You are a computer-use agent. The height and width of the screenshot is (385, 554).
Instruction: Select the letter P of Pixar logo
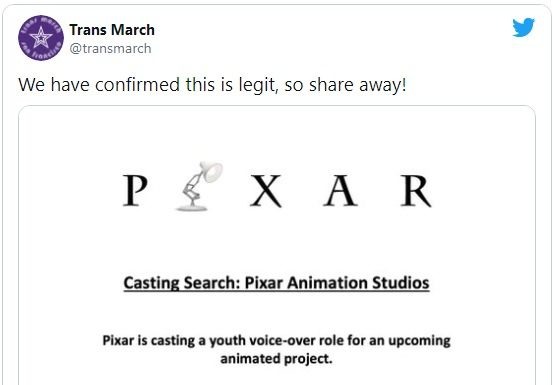click(x=135, y=190)
